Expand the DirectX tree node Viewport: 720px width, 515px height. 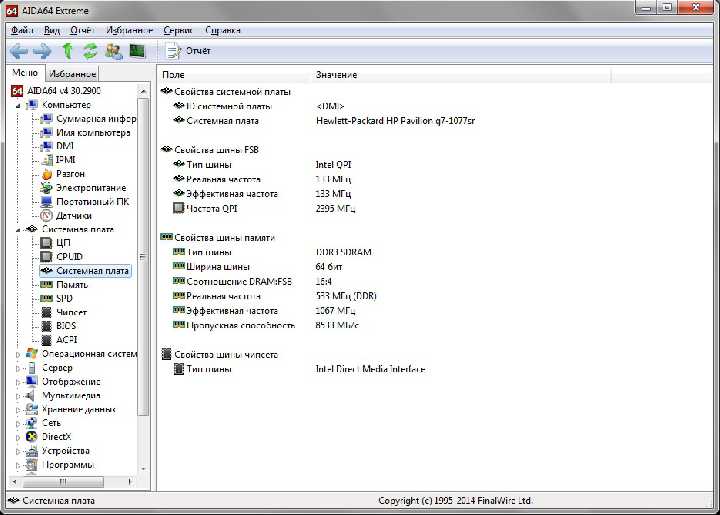[18, 437]
